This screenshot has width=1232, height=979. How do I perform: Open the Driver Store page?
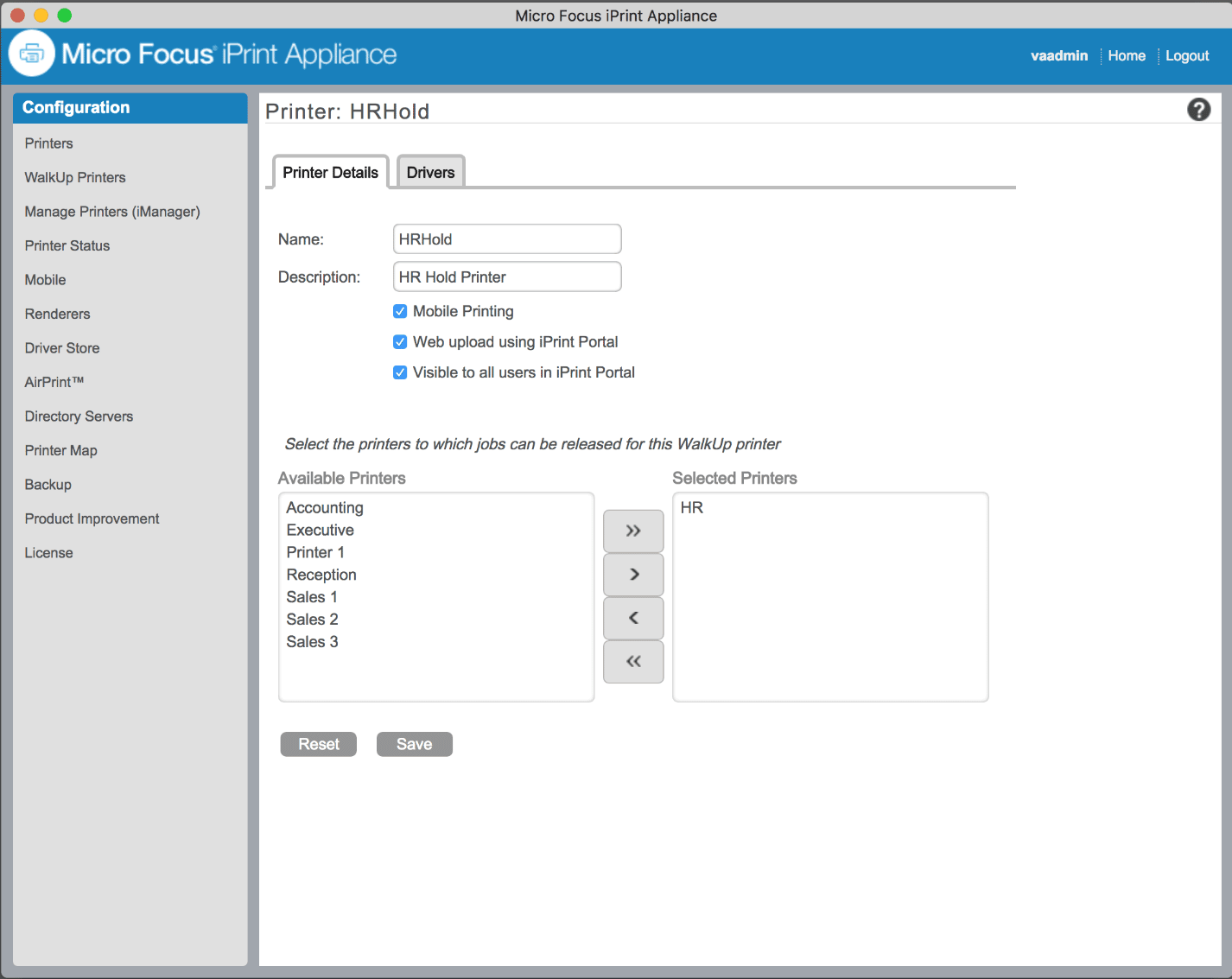click(62, 348)
